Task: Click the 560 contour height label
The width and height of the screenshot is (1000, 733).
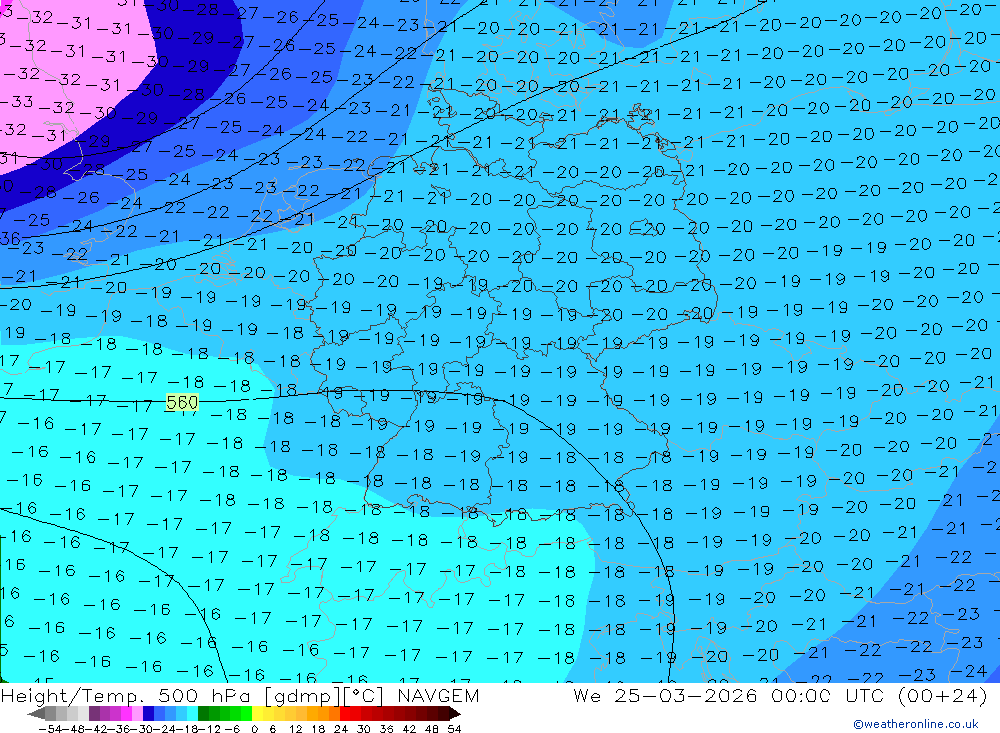Action: pyautogui.click(x=182, y=403)
